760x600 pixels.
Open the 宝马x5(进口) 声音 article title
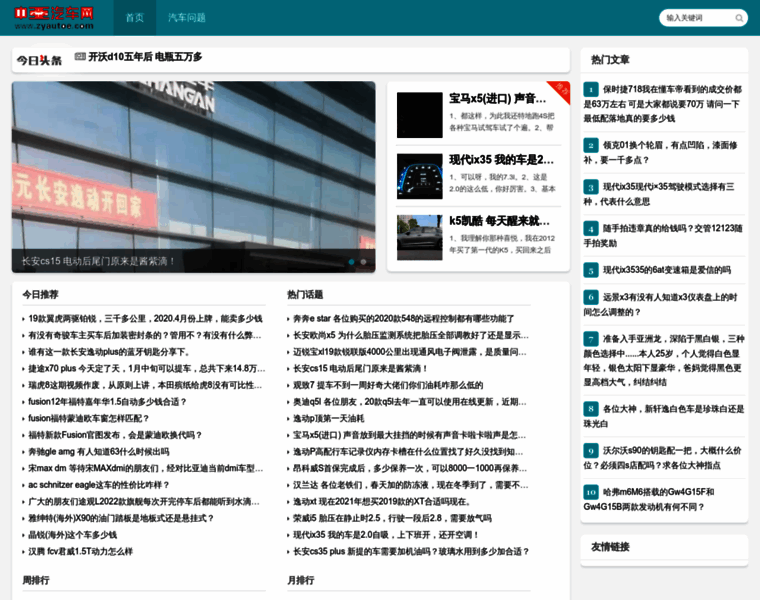pyautogui.click(x=497, y=98)
